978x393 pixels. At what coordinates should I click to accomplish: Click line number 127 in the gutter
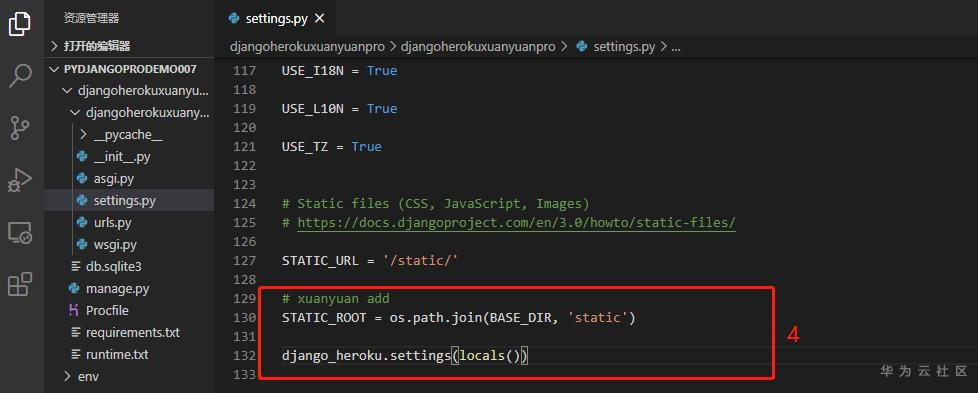point(244,260)
